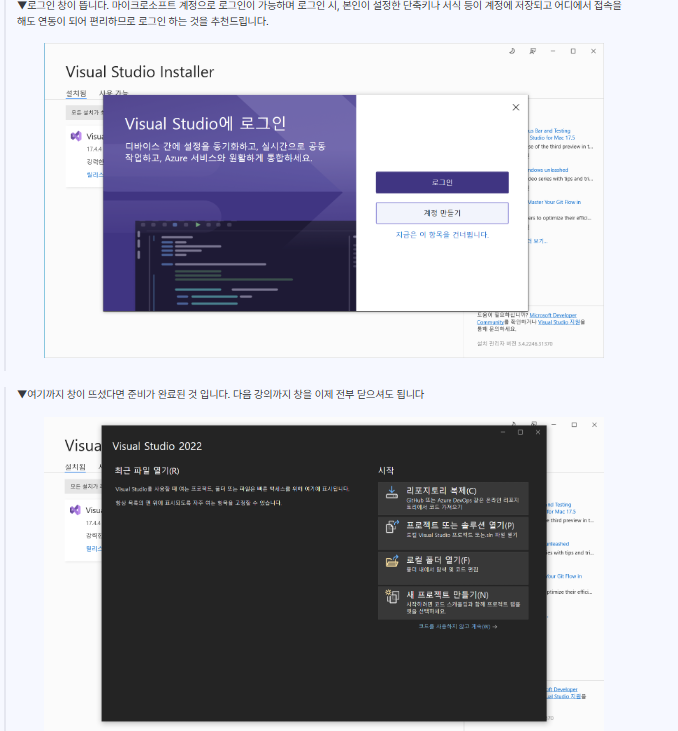Maximize the Visual Studio 2022 start window
Viewport: 678px width, 731px height.
[520, 432]
